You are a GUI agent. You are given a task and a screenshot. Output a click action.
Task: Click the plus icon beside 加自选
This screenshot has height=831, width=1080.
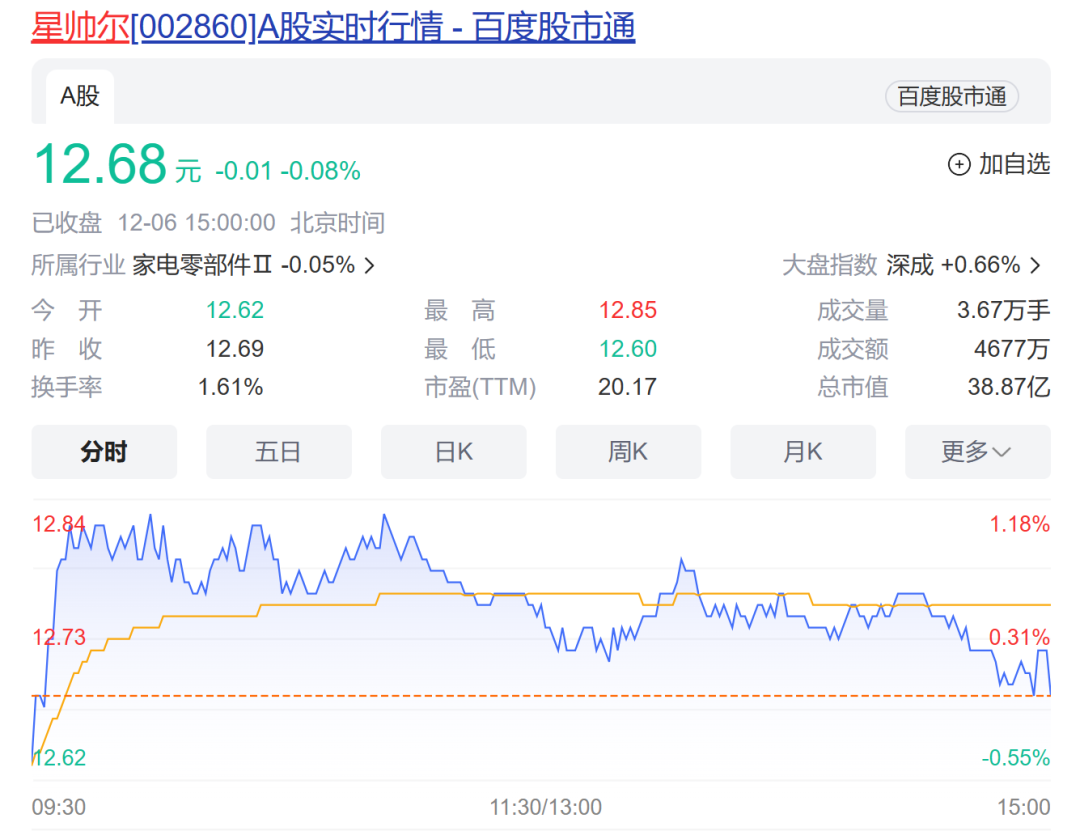pos(959,165)
